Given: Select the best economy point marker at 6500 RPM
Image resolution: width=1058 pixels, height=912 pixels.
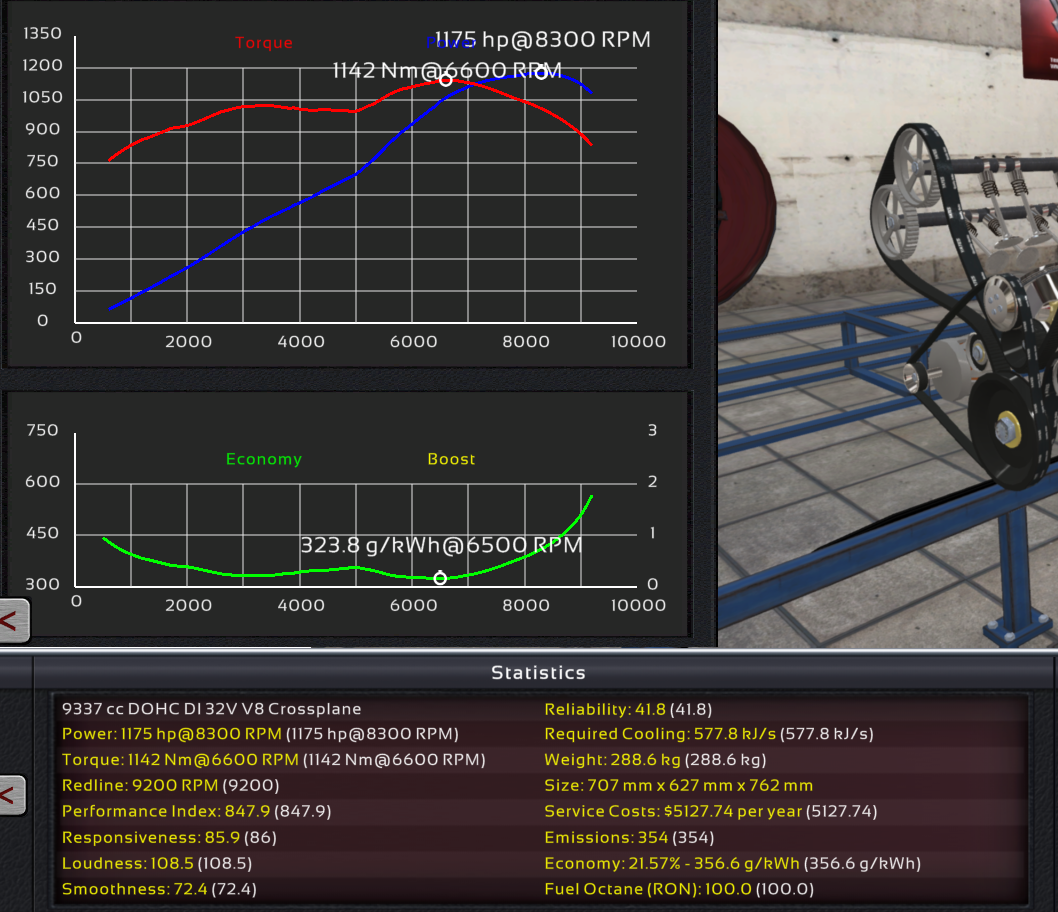Looking at the screenshot, I should point(440,578).
